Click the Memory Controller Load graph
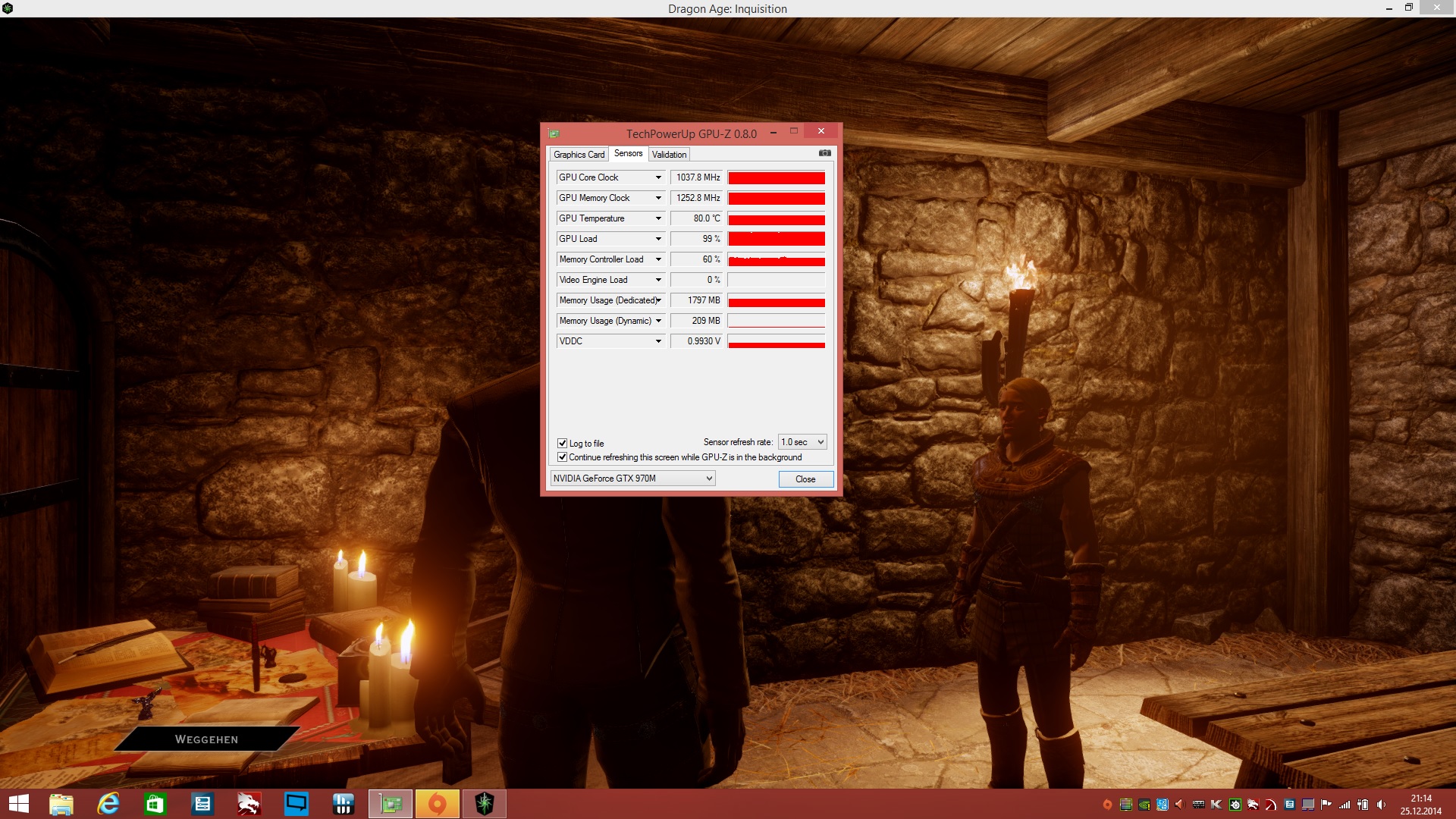Image resolution: width=1456 pixels, height=819 pixels. point(776,259)
